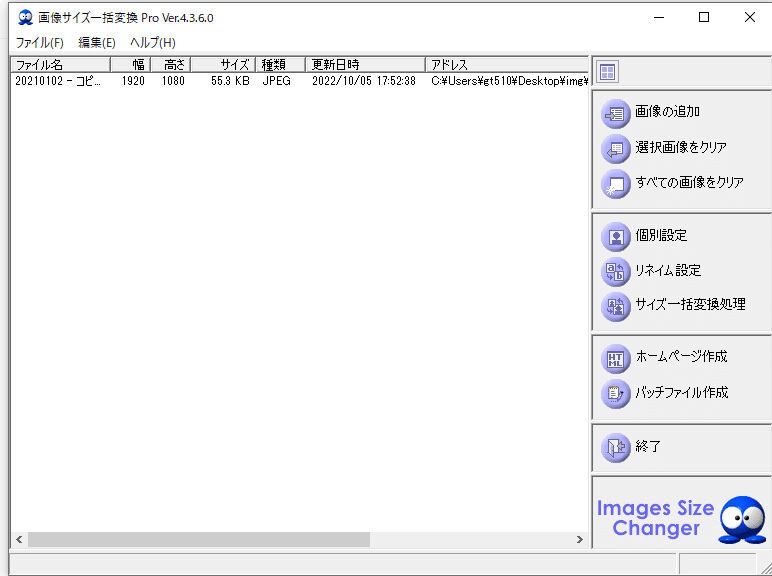Click the 画像の追加 (add images) icon
This screenshot has height=576, width=772.
pos(615,114)
